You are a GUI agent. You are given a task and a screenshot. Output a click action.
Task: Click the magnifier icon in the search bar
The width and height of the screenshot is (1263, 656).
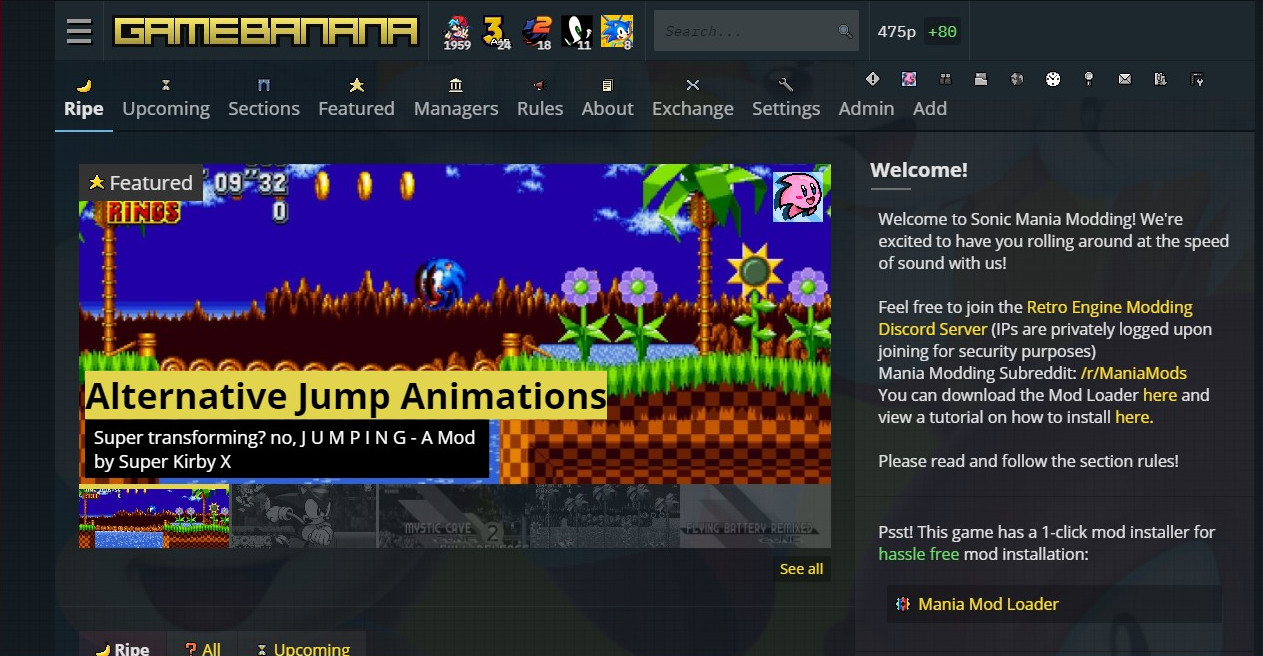tap(843, 30)
